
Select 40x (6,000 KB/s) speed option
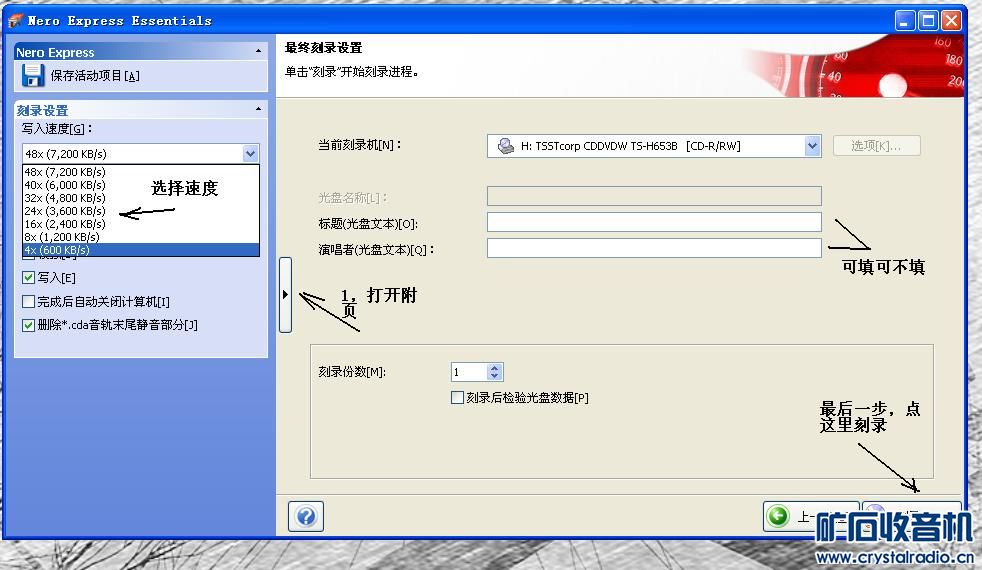click(141, 185)
